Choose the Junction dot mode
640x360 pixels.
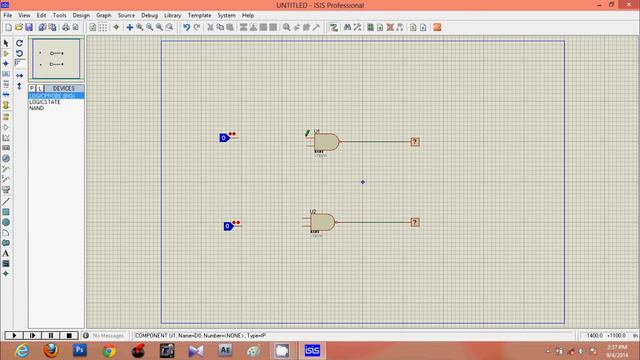coord(6,64)
